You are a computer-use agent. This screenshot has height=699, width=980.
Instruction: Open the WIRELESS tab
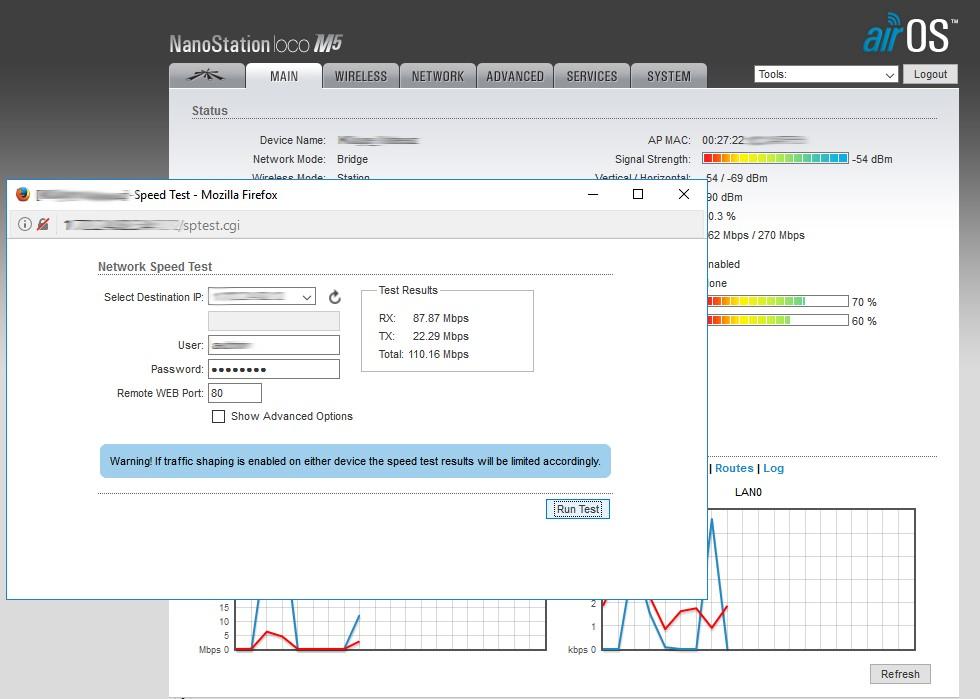click(361, 76)
